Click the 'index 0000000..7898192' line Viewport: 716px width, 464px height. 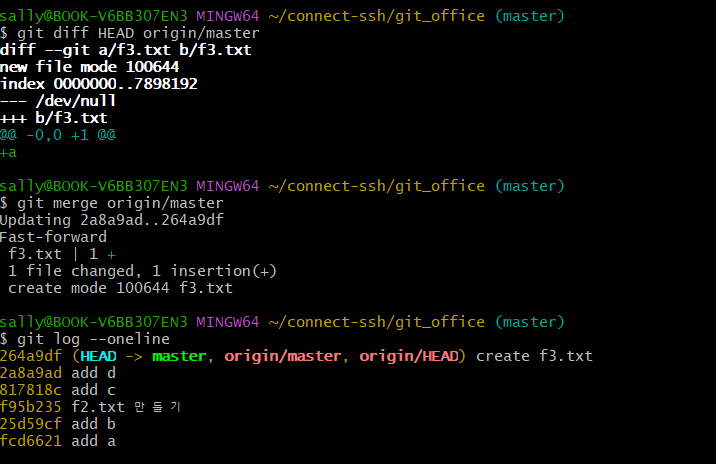tap(99, 84)
